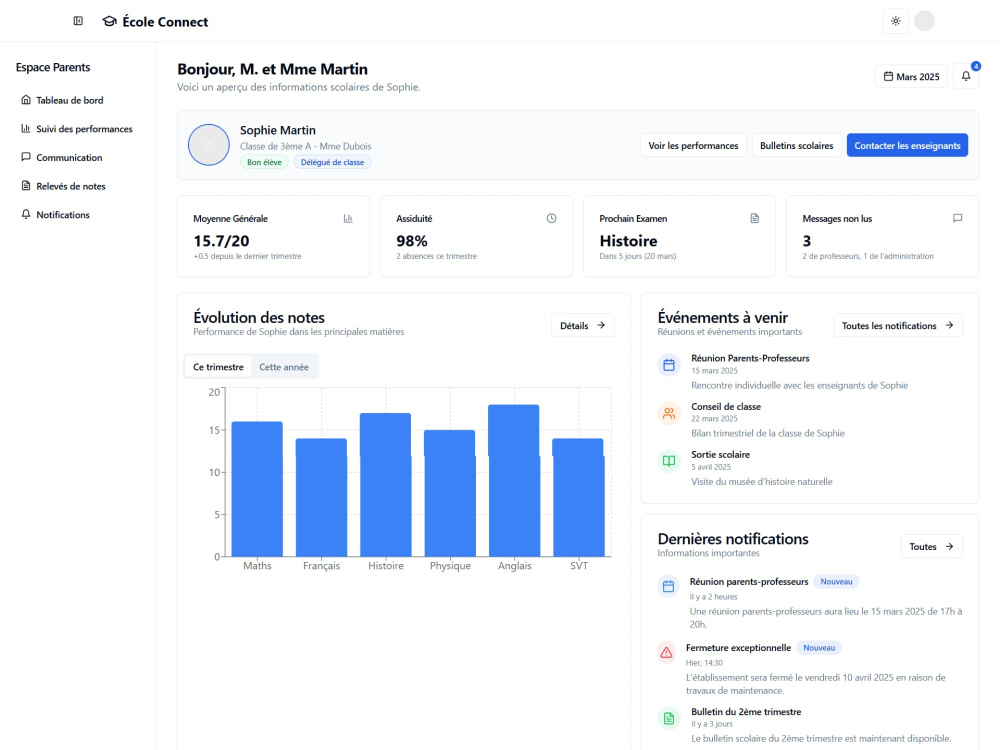1000x750 pixels.
Task: Click calendar icon of Réunion Parents-Professeurs event
Action: [x=669, y=365]
